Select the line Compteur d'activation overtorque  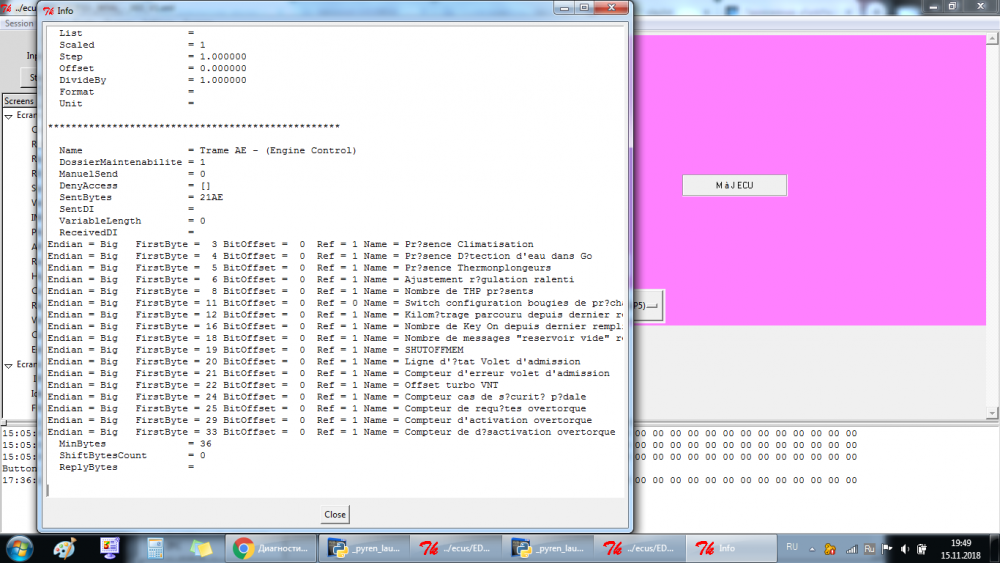pos(320,420)
